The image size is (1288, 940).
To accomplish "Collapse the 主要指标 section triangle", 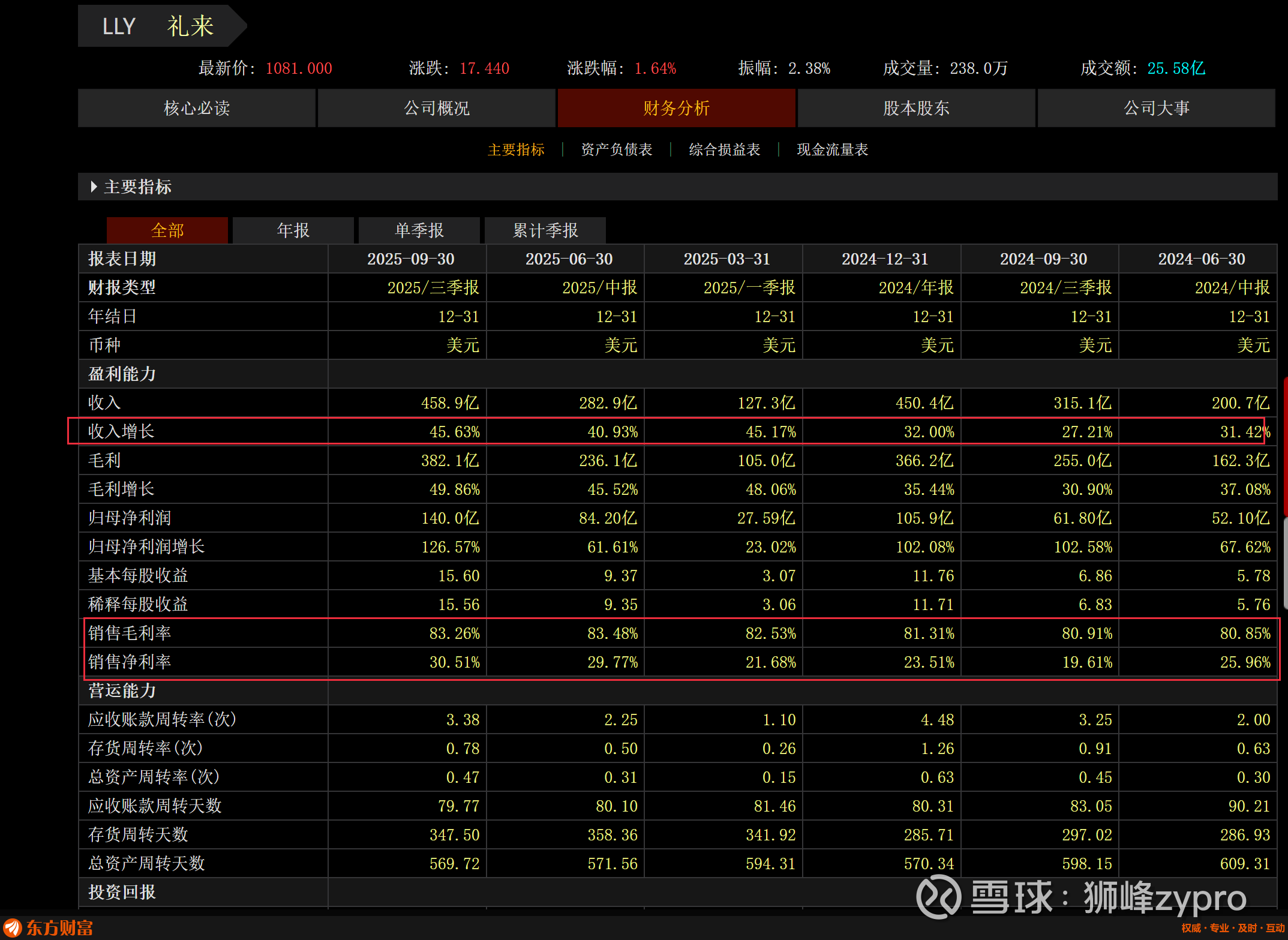I will click(x=94, y=187).
